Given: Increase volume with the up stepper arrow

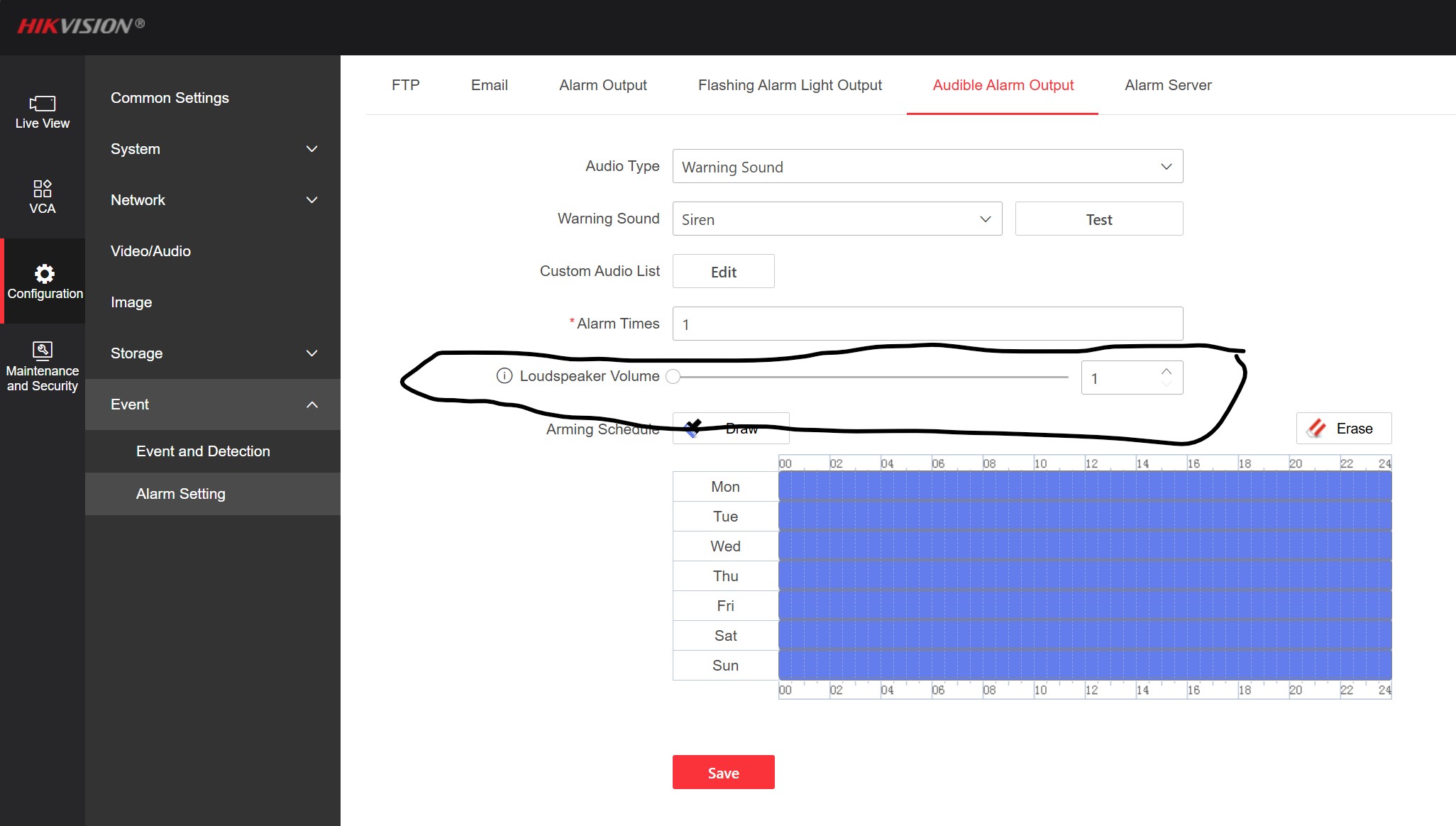Looking at the screenshot, I should (x=1167, y=371).
